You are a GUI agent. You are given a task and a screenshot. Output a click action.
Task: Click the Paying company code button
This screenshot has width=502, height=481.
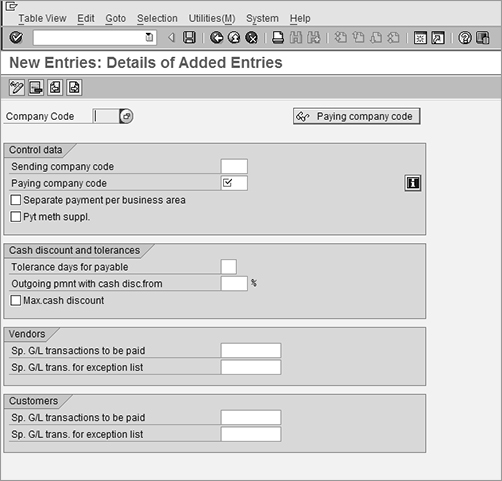pyautogui.click(x=357, y=116)
